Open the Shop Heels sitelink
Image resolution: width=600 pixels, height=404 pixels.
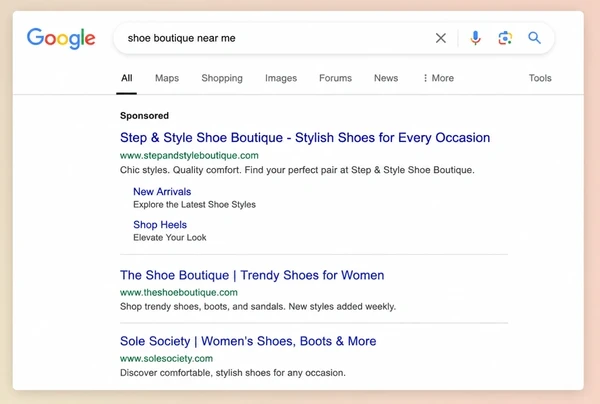click(x=160, y=225)
